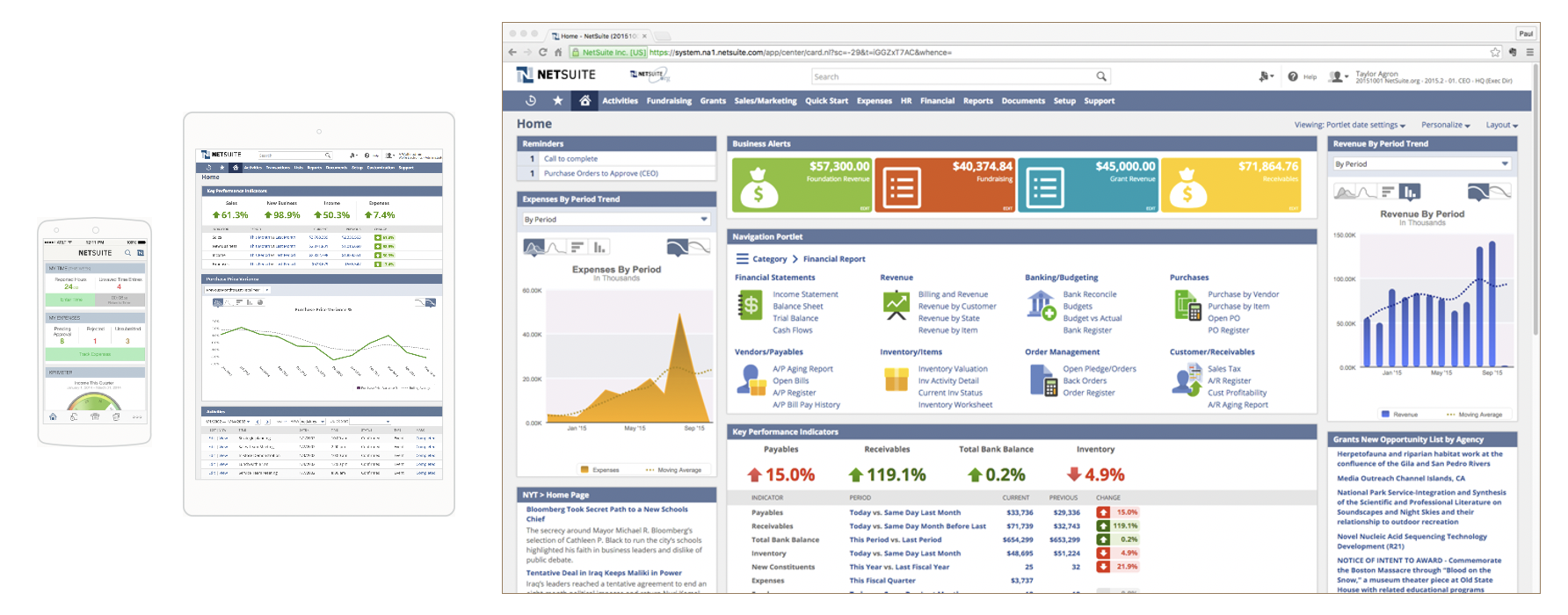Open the Personalize dropdown
The width and height of the screenshot is (1568, 615).
click(x=1445, y=125)
